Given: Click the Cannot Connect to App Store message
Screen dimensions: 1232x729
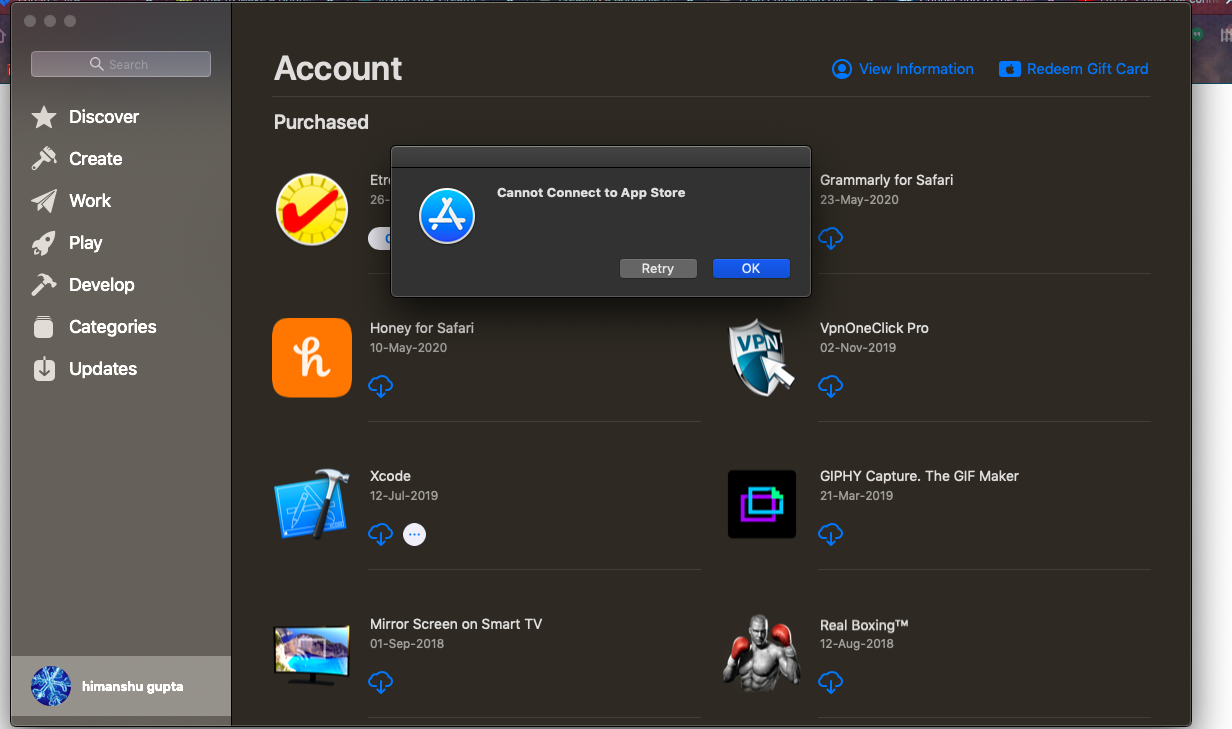Looking at the screenshot, I should click(x=591, y=193).
